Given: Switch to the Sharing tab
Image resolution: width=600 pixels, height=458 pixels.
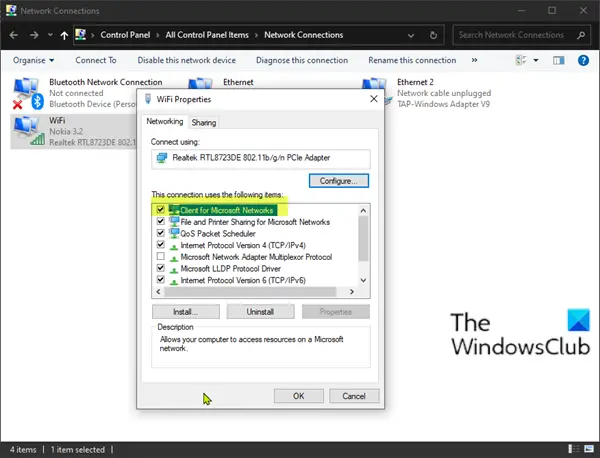Looking at the screenshot, I should tap(204, 122).
